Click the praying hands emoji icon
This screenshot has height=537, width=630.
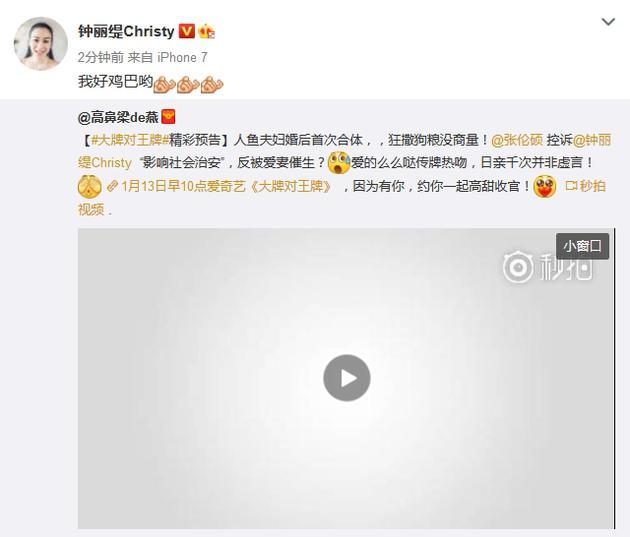[89, 186]
